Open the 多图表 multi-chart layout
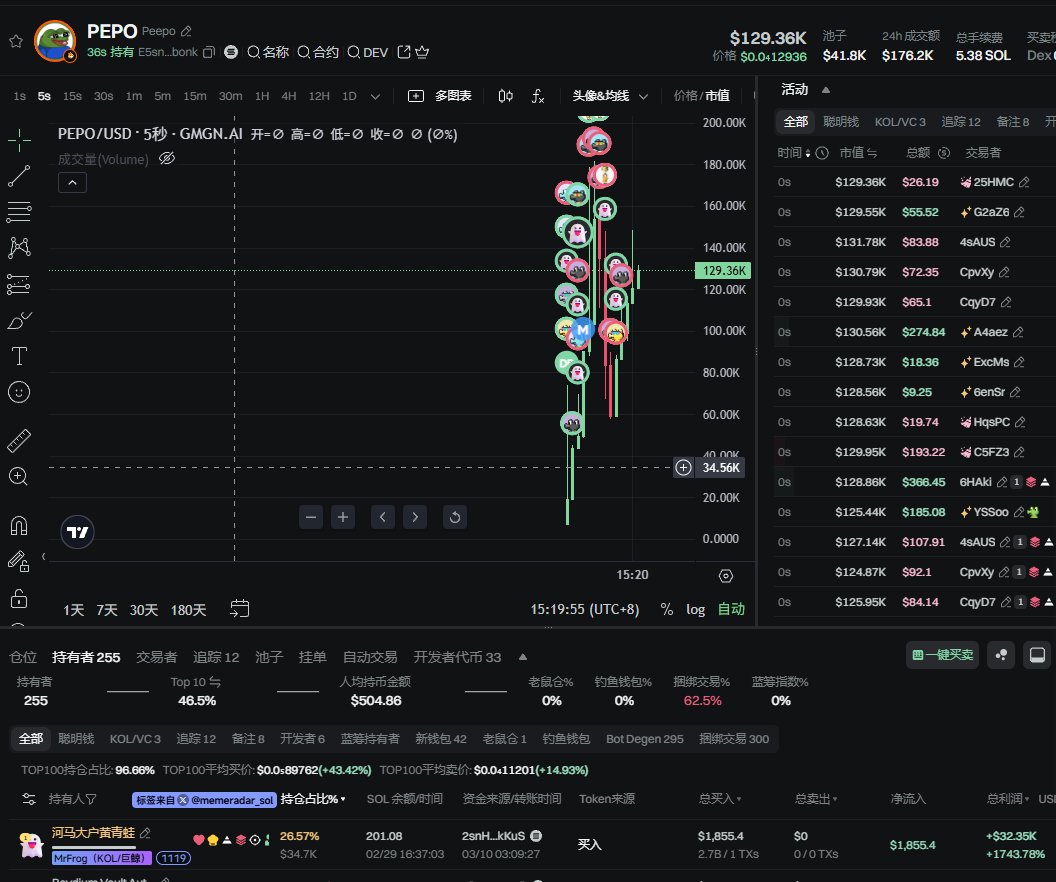 (x=440, y=96)
